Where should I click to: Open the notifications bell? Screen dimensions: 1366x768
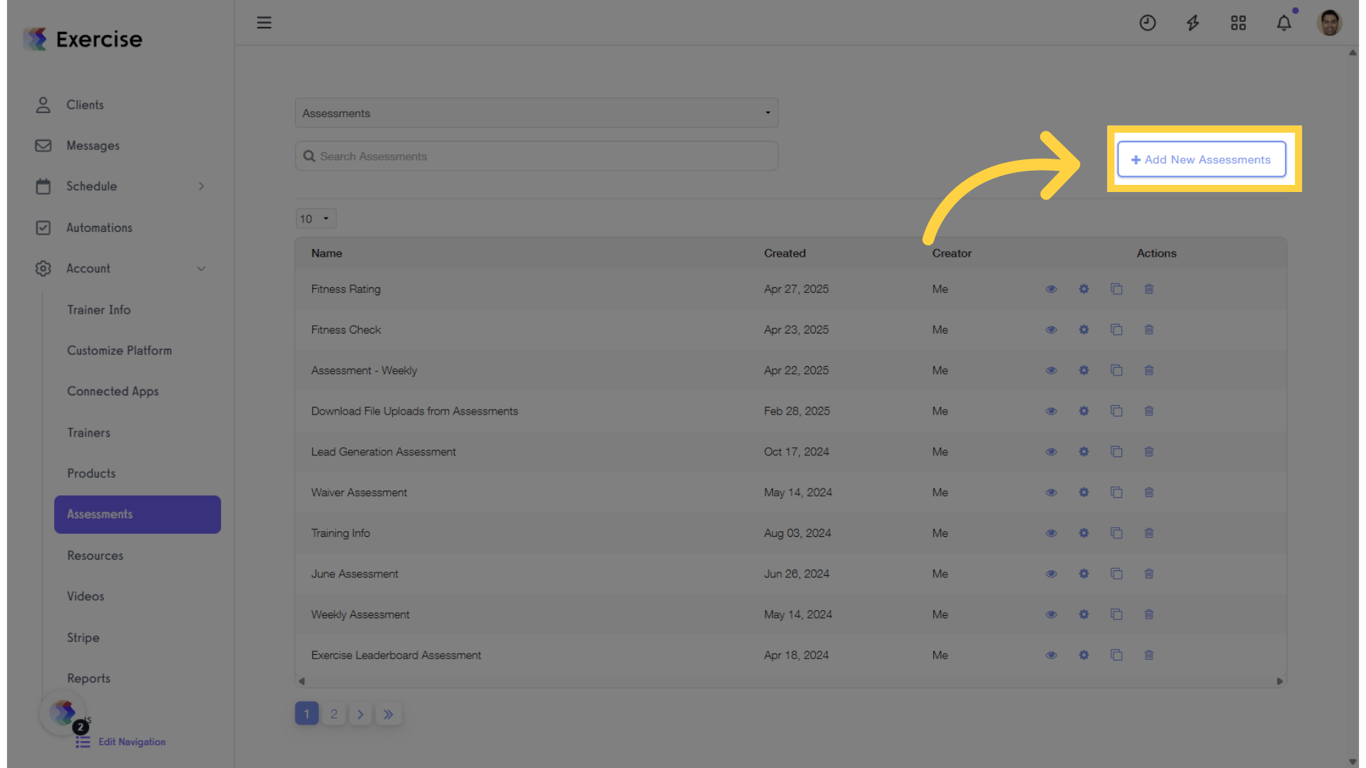click(x=1284, y=22)
